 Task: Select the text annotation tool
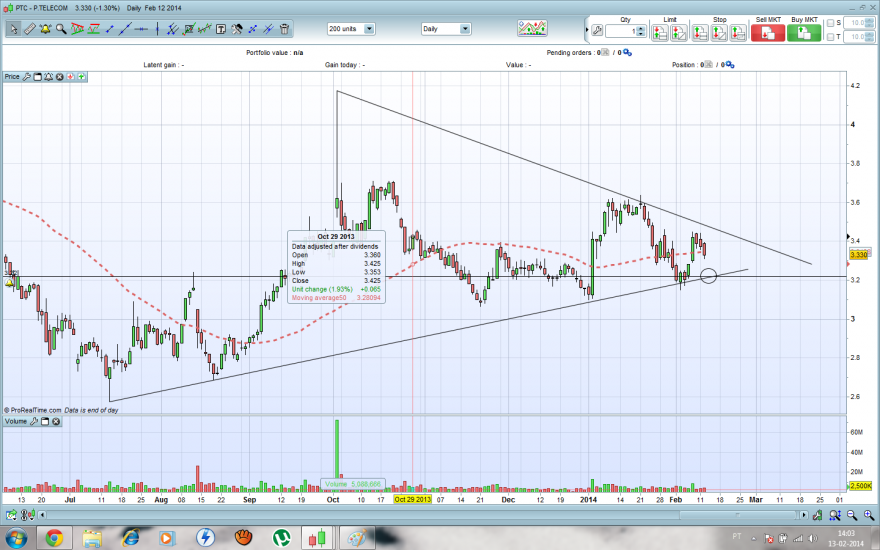coord(221,29)
